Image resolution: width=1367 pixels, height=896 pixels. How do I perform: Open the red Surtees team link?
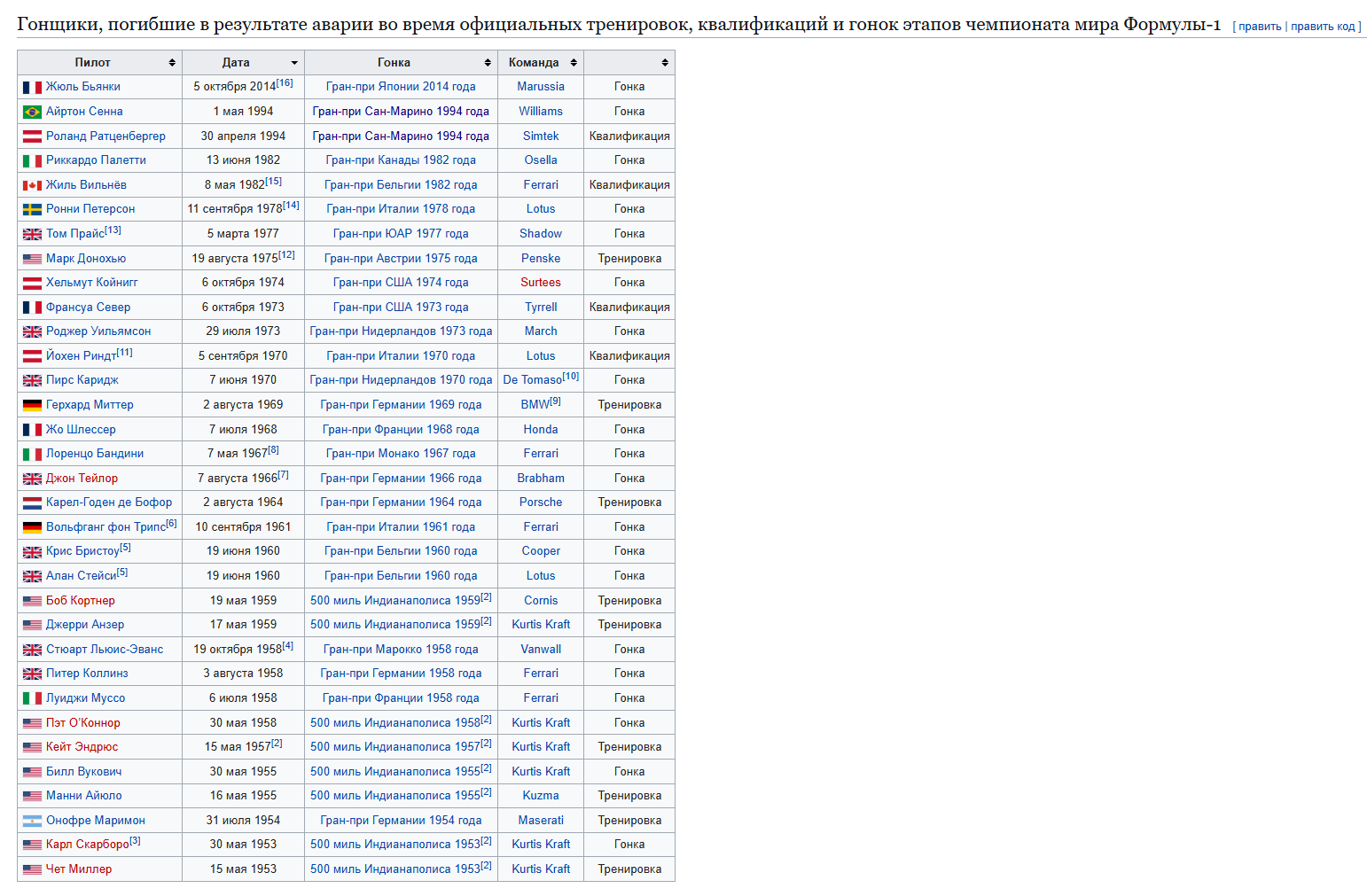(541, 283)
